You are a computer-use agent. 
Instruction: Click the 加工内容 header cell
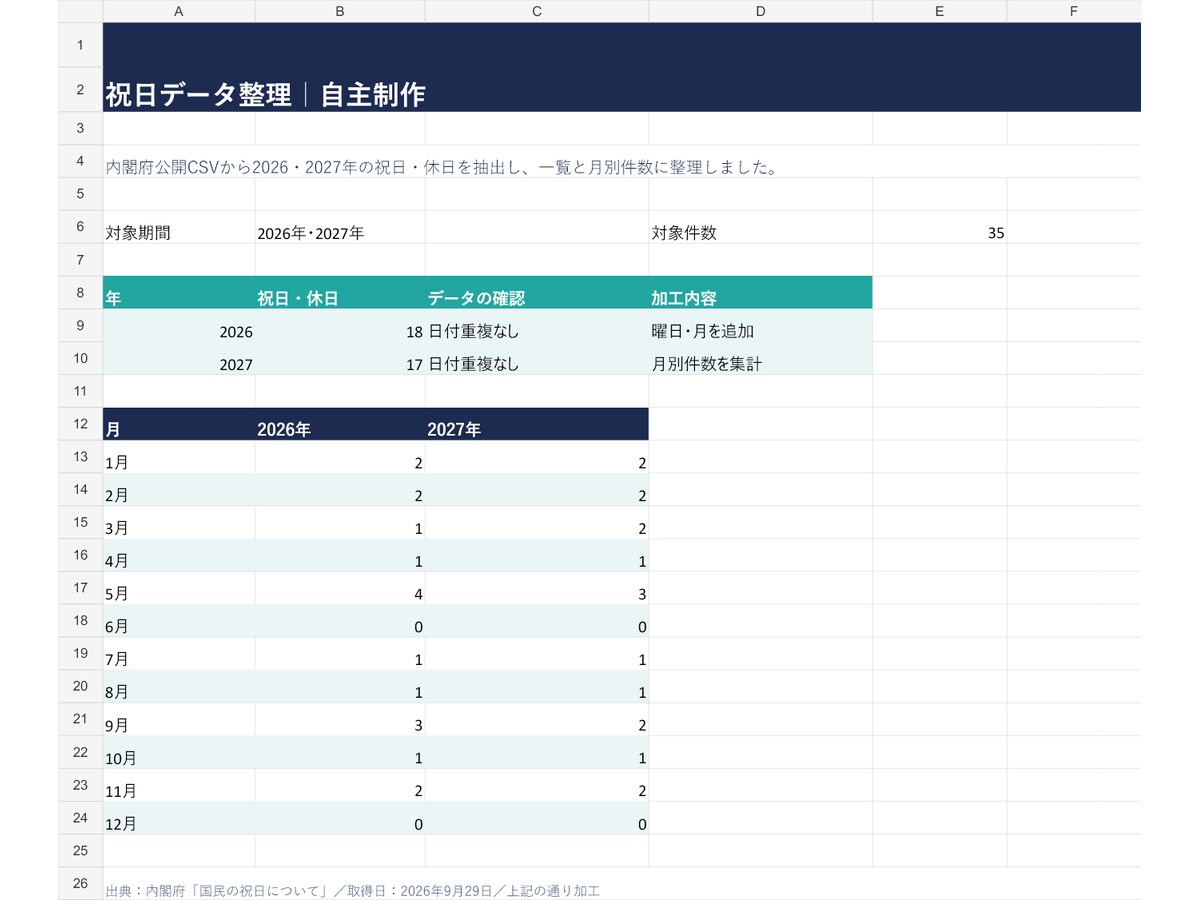[761, 293]
